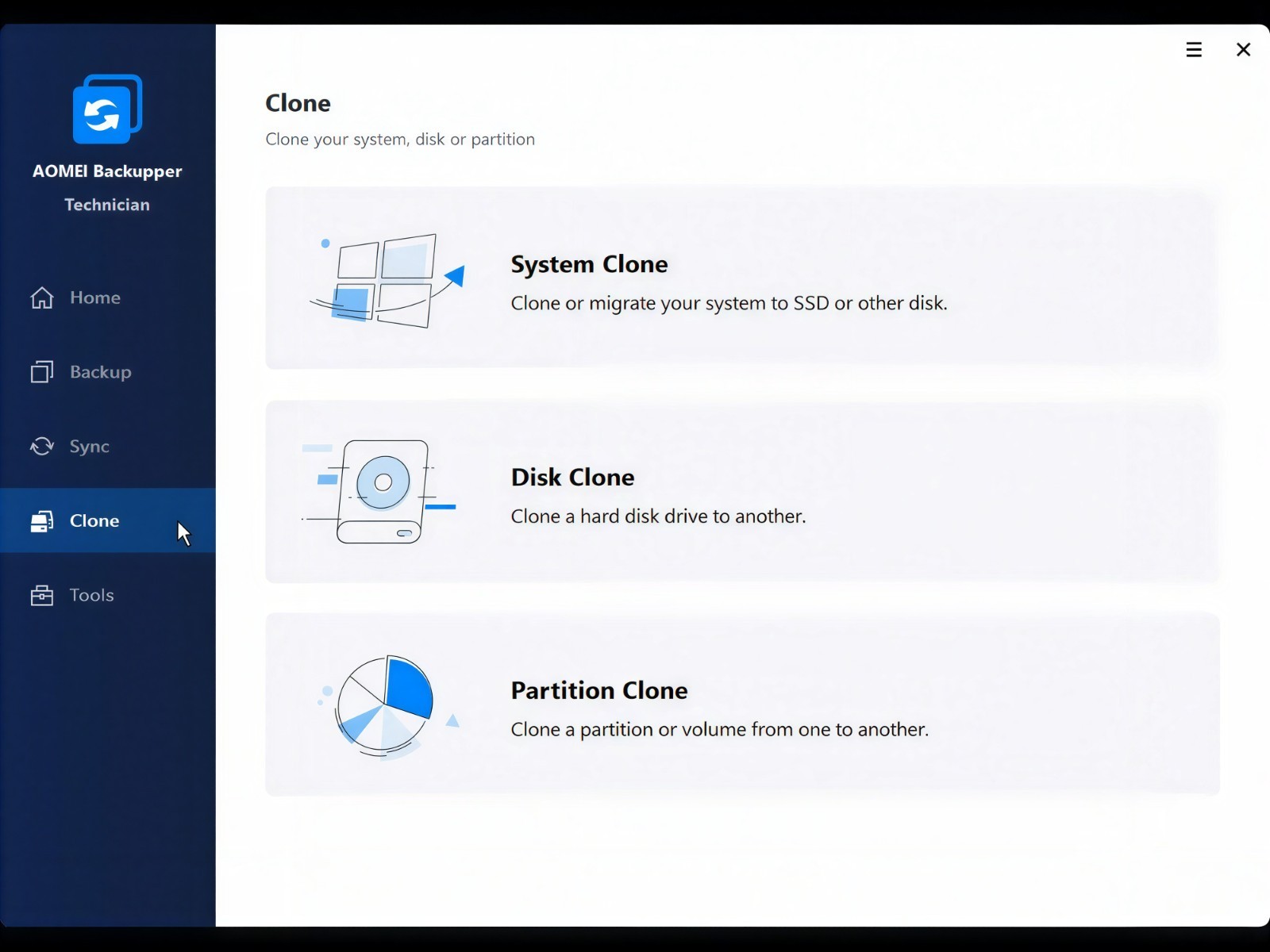Click the Clone drive icon in sidebar
1270x952 pixels.
coord(42,521)
